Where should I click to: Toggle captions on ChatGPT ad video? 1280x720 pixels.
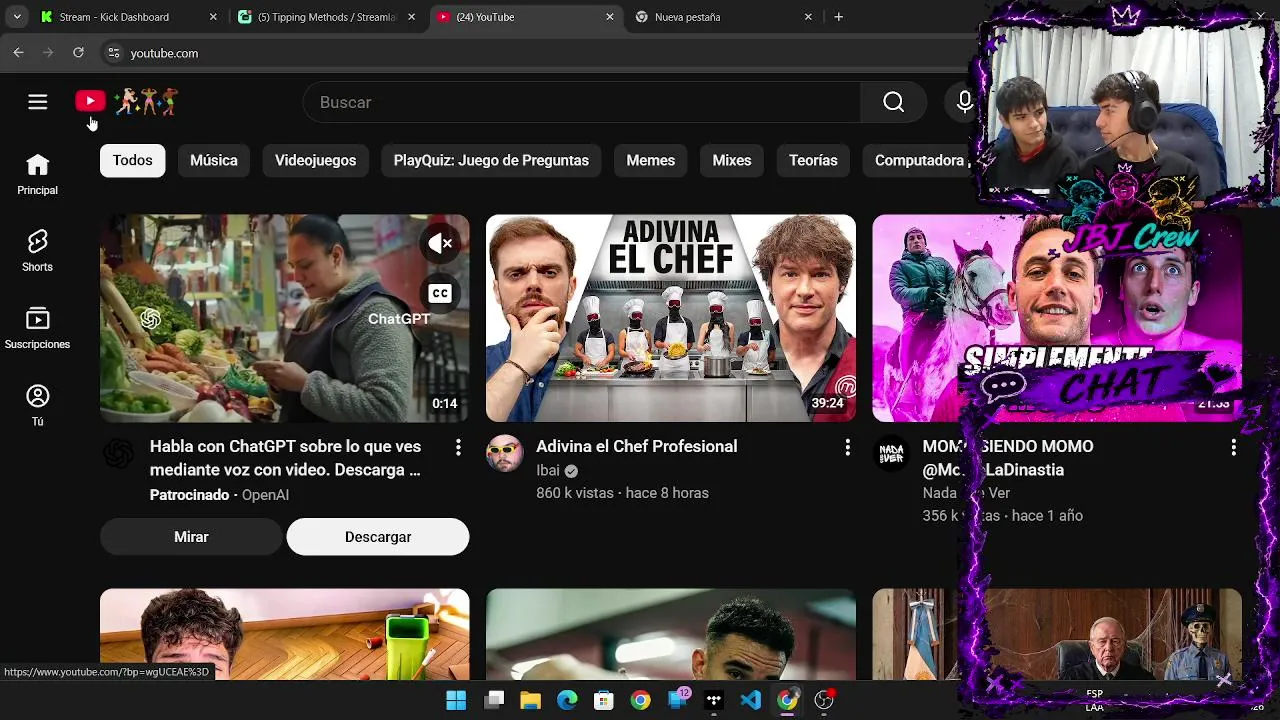(440, 293)
